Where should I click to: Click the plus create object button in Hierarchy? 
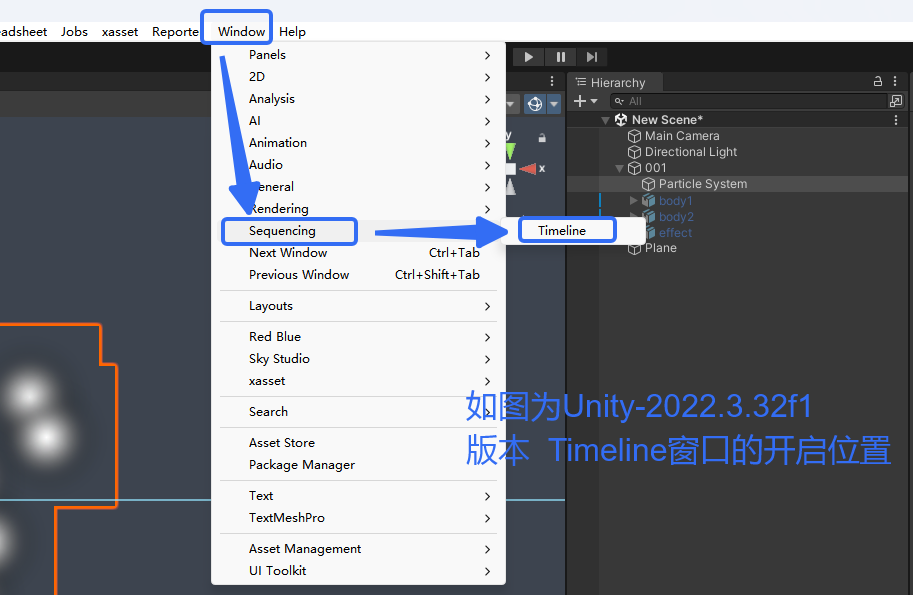pyautogui.click(x=579, y=101)
